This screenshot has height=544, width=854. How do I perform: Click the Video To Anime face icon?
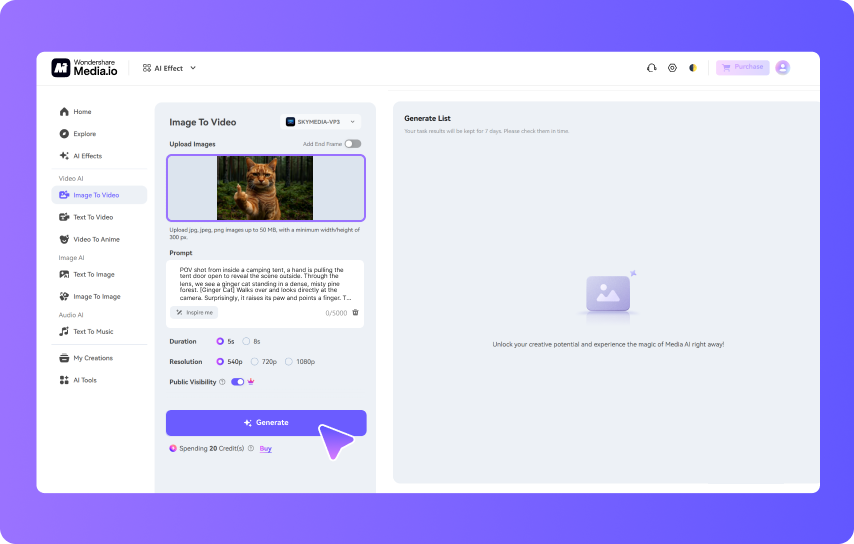tap(64, 239)
